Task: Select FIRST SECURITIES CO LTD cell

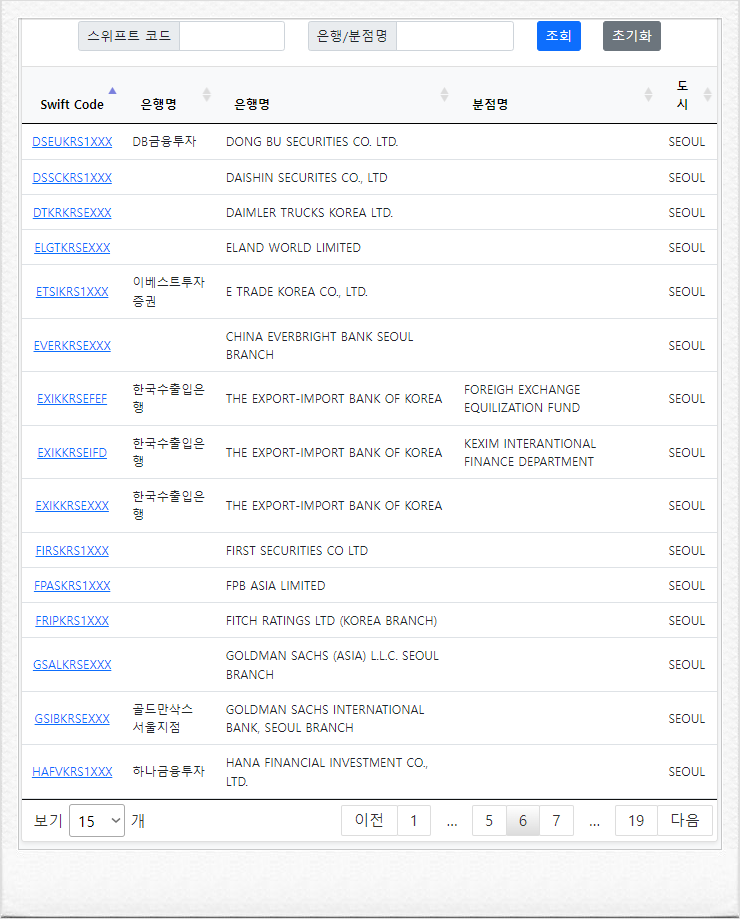Action: (297, 551)
